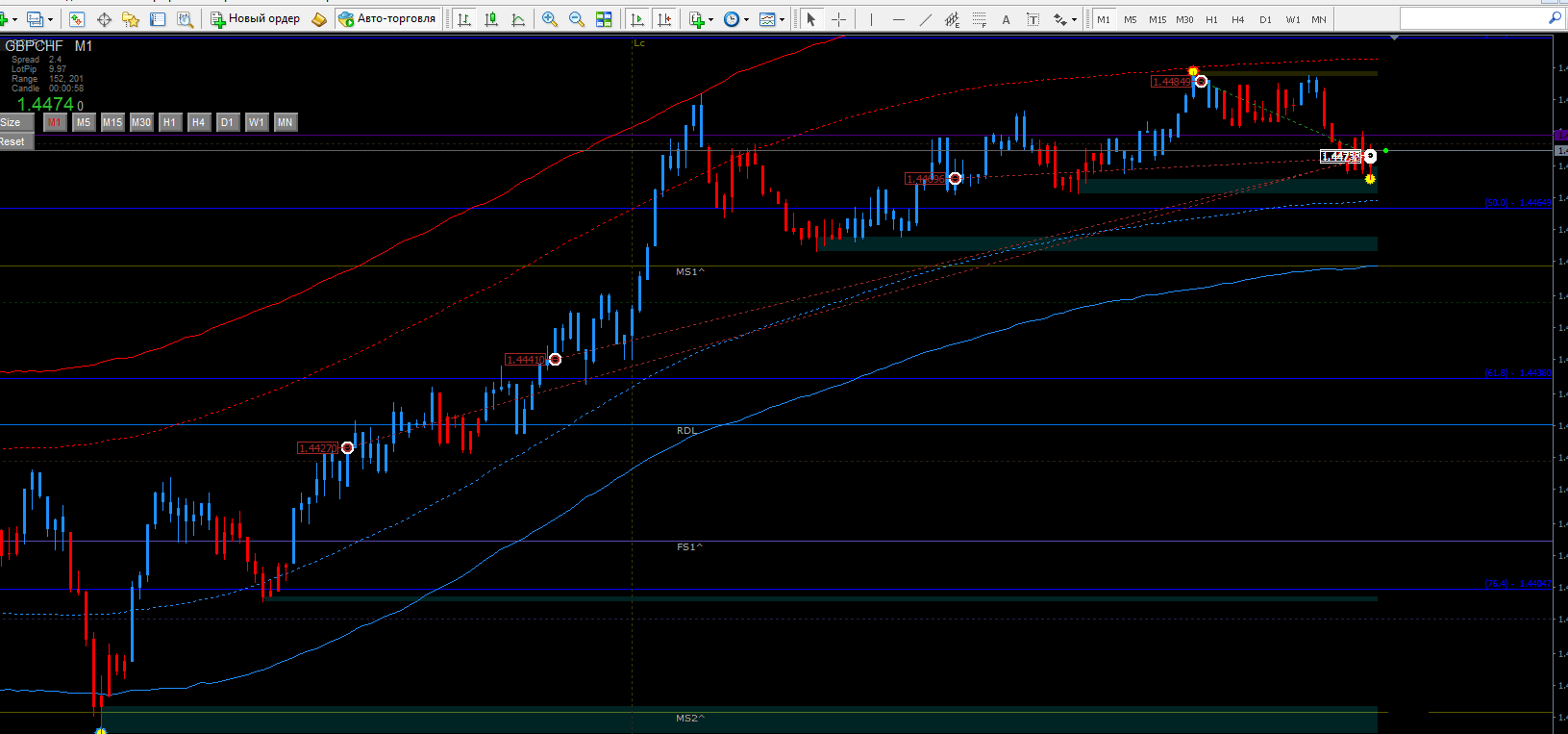Toggle chart shift from right border
The height and width of the screenshot is (734, 1568).
tap(664, 19)
